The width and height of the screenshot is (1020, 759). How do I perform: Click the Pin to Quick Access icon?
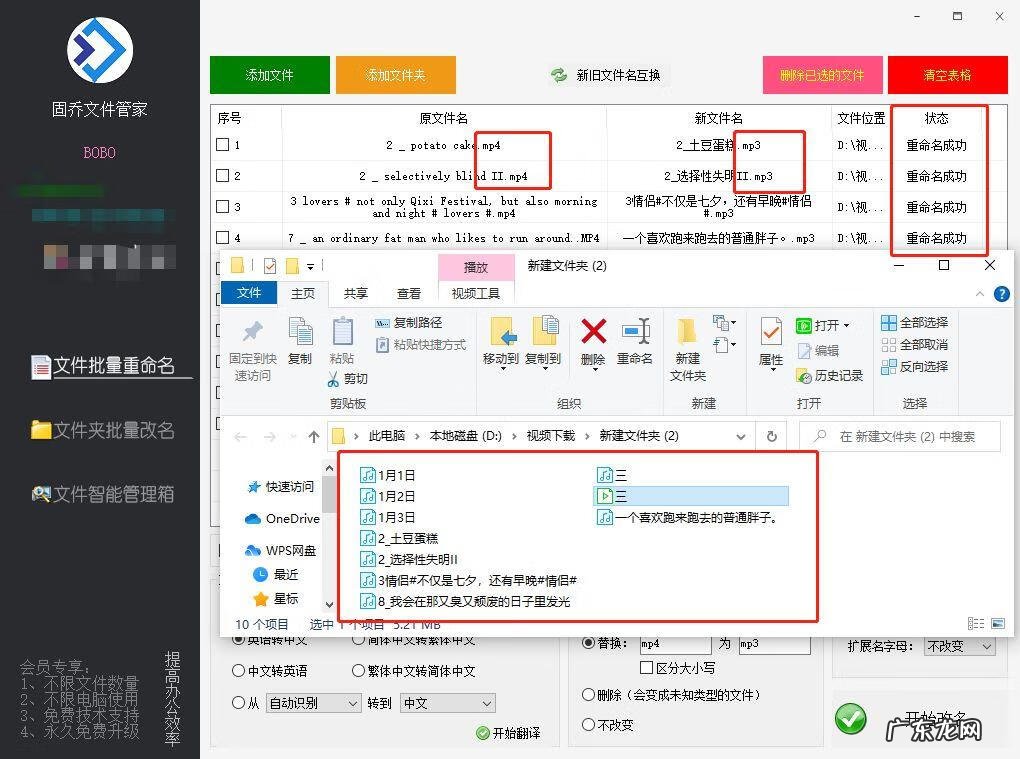click(x=252, y=332)
